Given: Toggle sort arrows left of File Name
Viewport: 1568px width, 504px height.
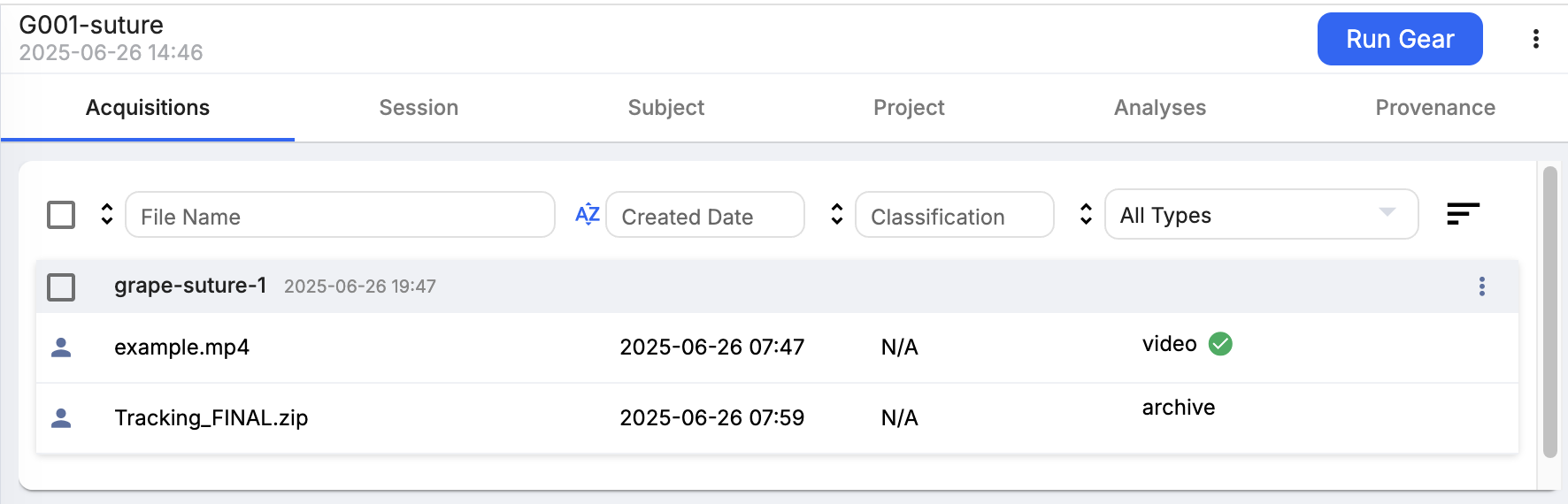Looking at the screenshot, I should click(x=107, y=214).
